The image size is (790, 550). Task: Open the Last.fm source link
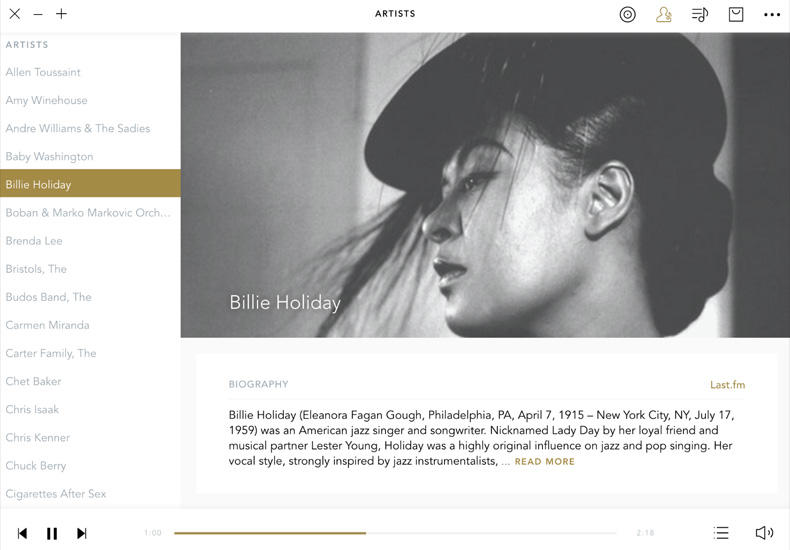pyautogui.click(x=727, y=385)
